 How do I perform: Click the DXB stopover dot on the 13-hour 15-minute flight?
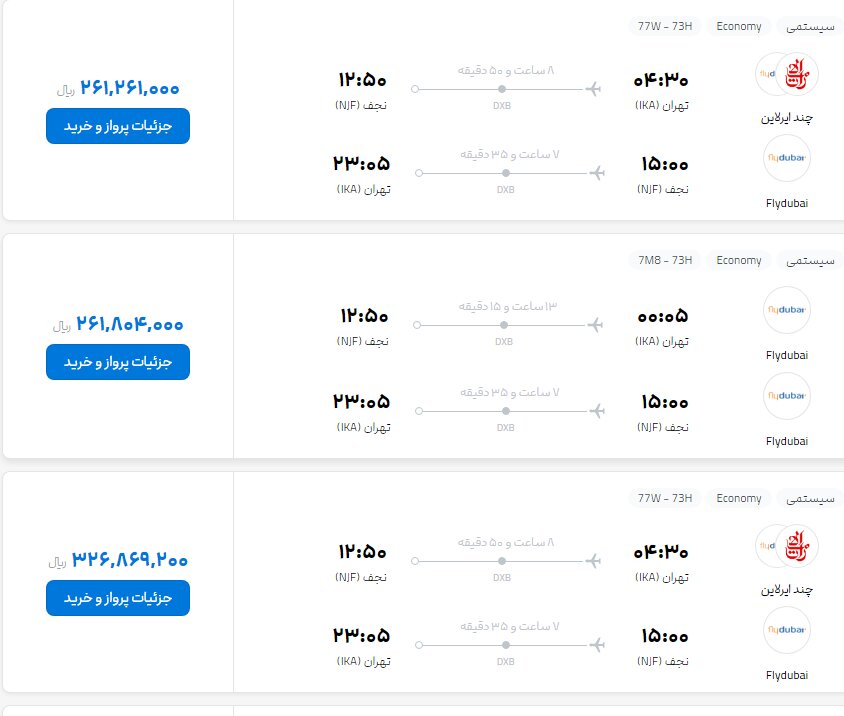coord(504,325)
